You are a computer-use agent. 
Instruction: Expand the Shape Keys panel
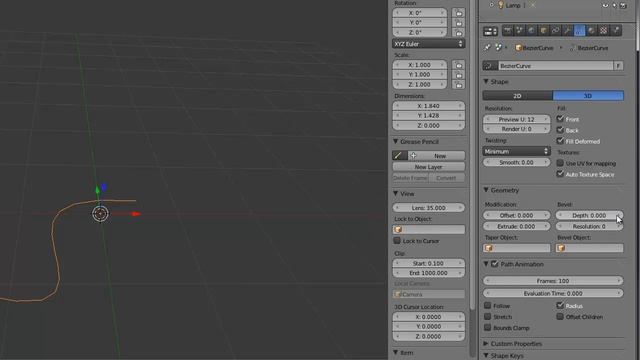486,356
